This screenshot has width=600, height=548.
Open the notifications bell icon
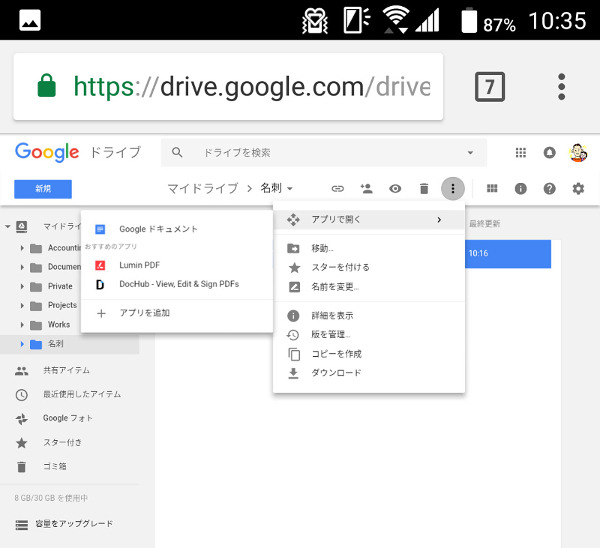(549, 153)
